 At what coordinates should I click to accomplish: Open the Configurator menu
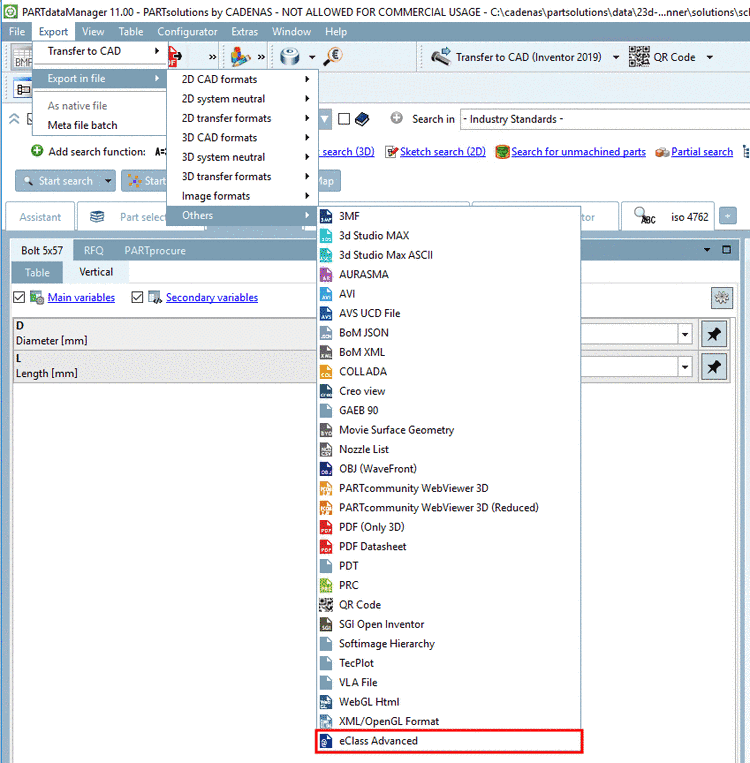[187, 32]
